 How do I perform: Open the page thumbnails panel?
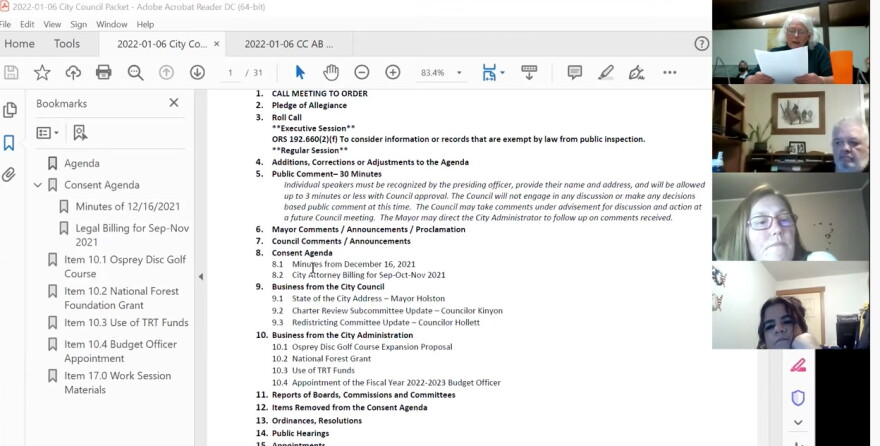(10, 110)
